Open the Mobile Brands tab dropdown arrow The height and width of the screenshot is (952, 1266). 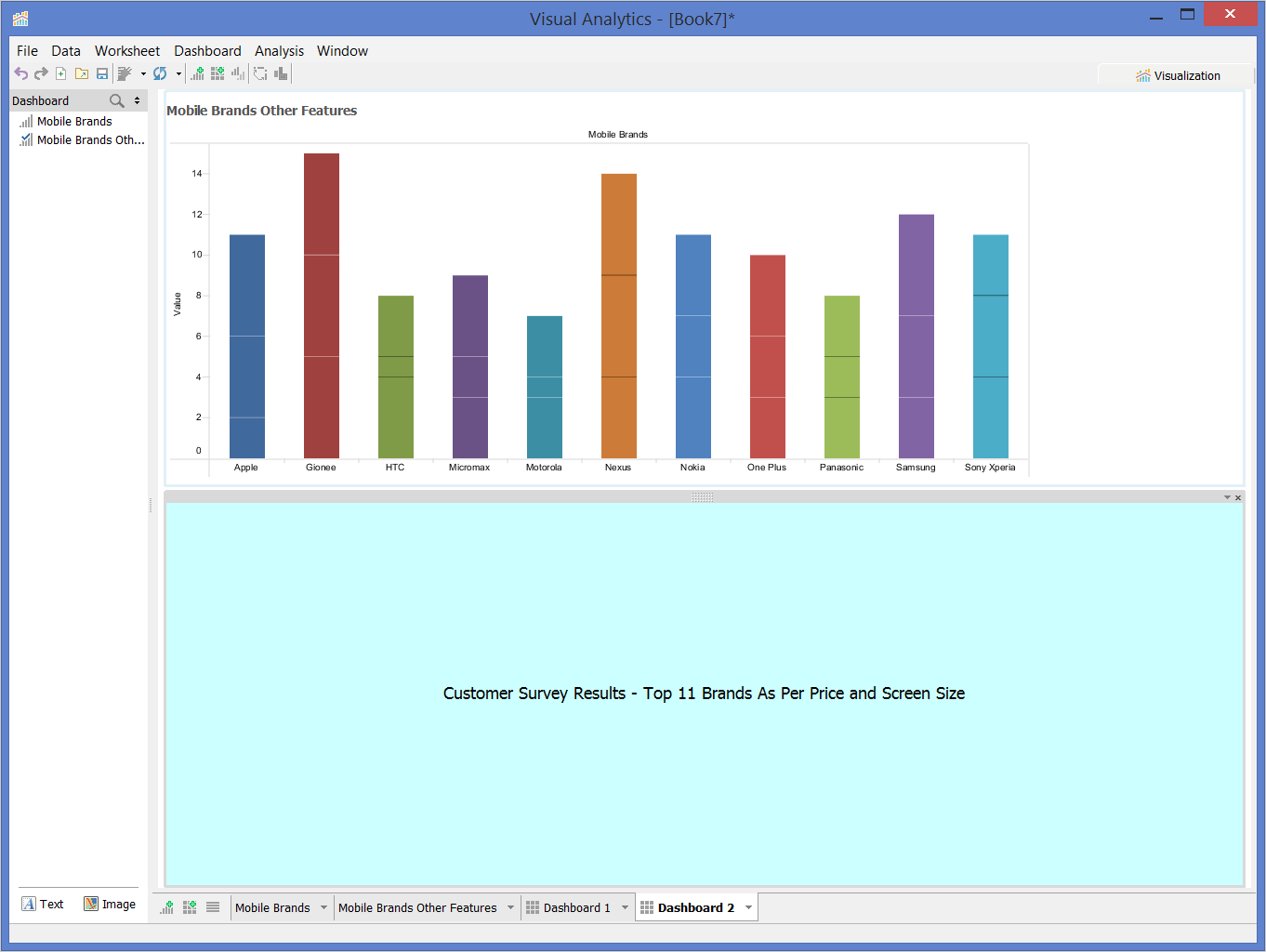(x=323, y=907)
